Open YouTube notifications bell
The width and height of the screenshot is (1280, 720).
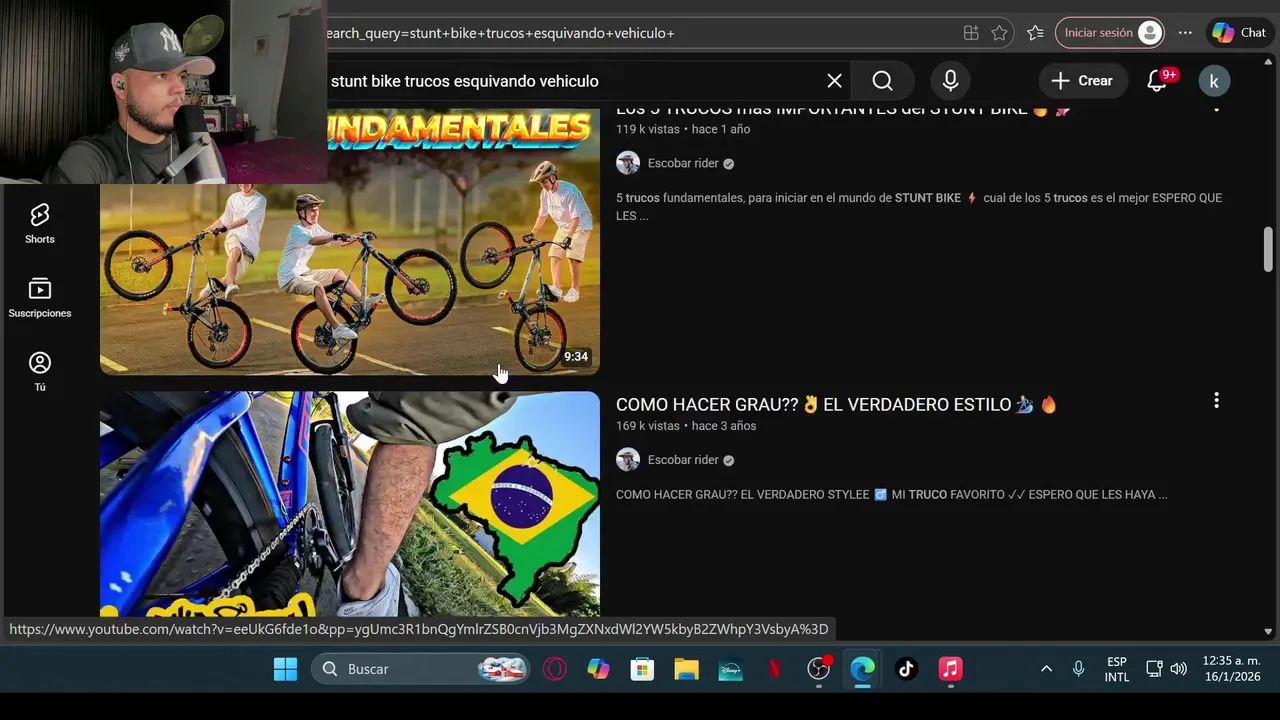tap(1157, 81)
